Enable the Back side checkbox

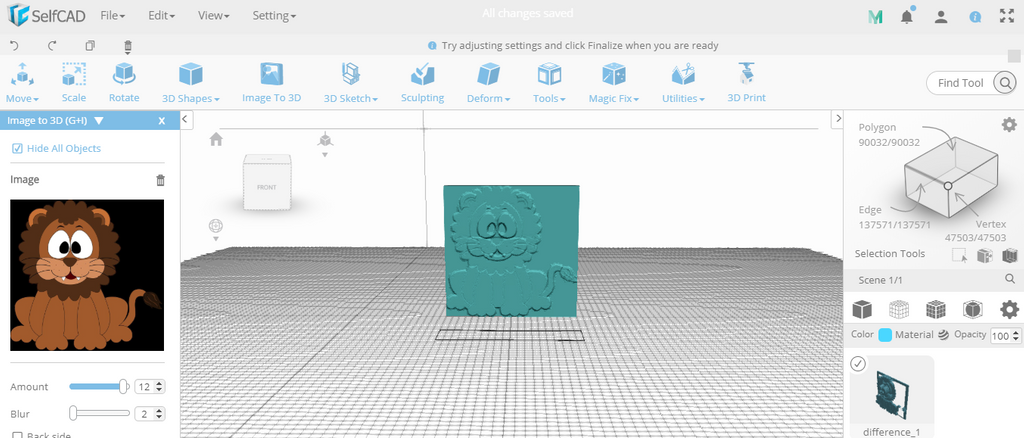[17, 434]
